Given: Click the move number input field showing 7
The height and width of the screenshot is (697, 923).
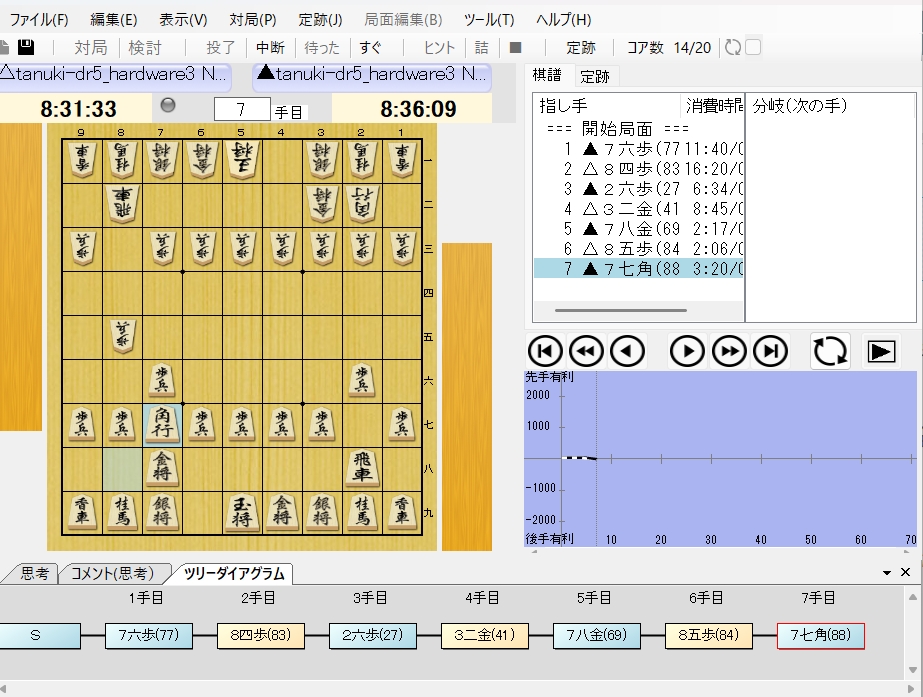Looking at the screenshot, I should 242,109.
